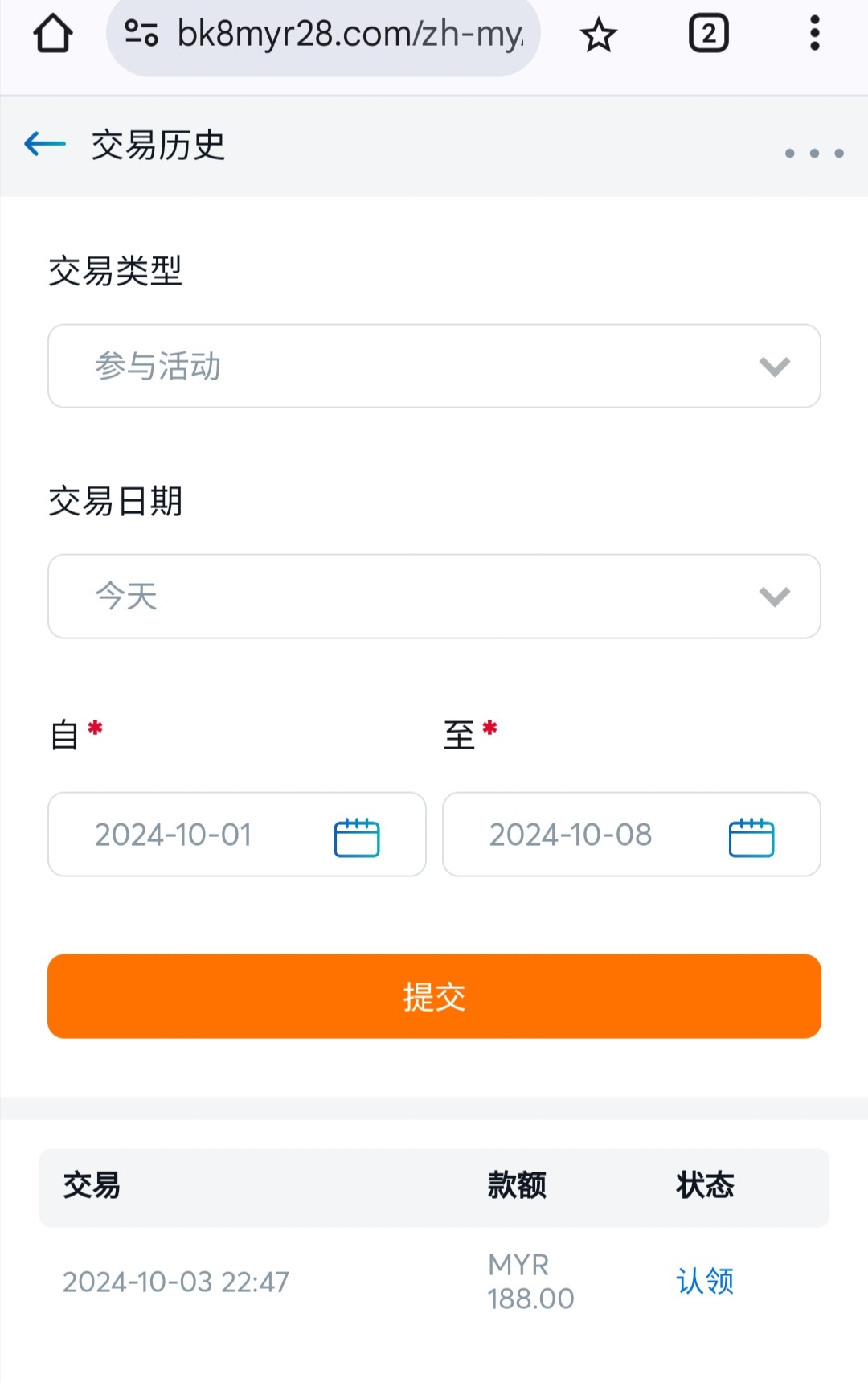Go back using the blue arrow
The height and width of the screenshot is (1383, 868).
pos(45,145)
